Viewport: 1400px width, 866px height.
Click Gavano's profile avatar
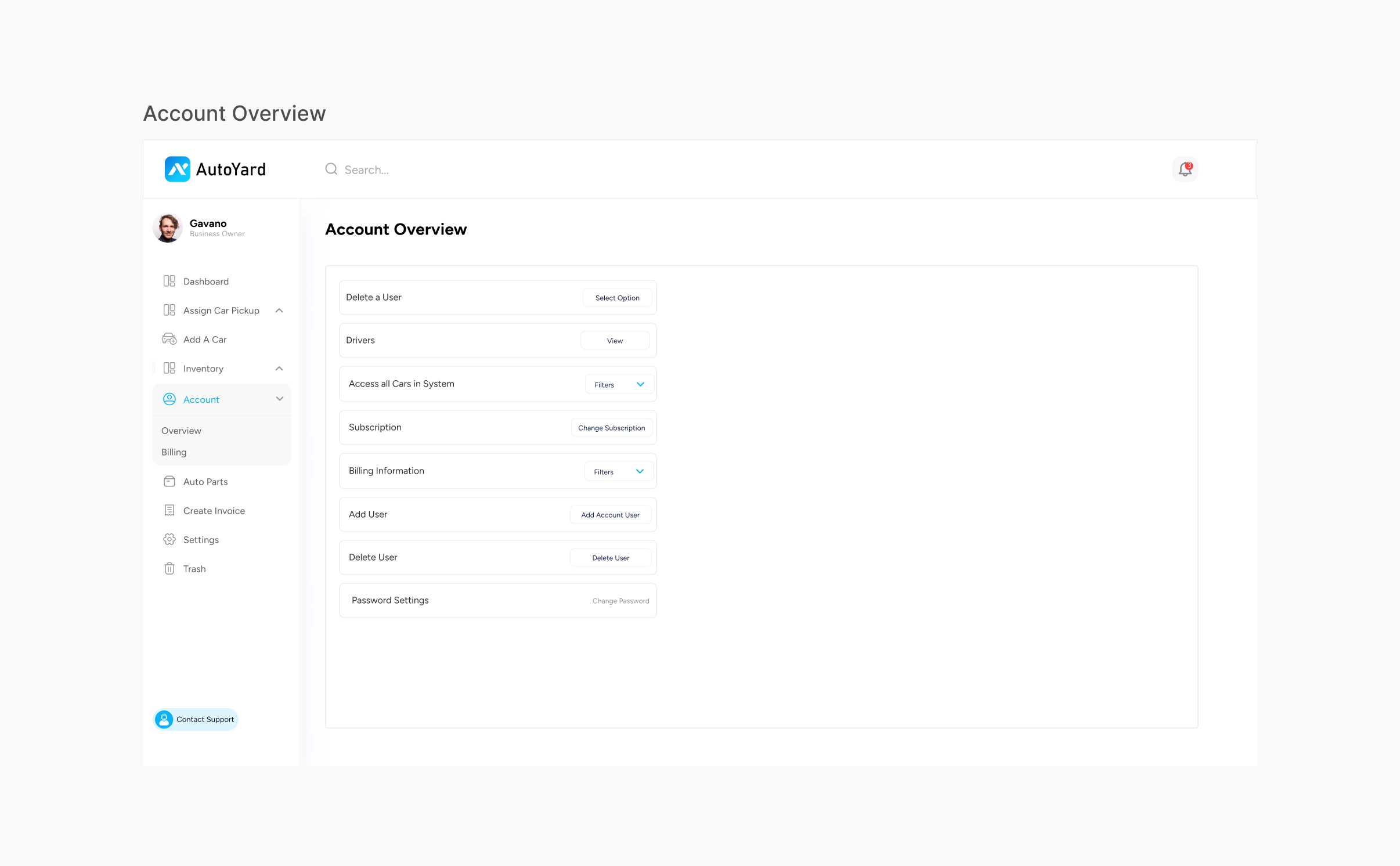(168, 228)
